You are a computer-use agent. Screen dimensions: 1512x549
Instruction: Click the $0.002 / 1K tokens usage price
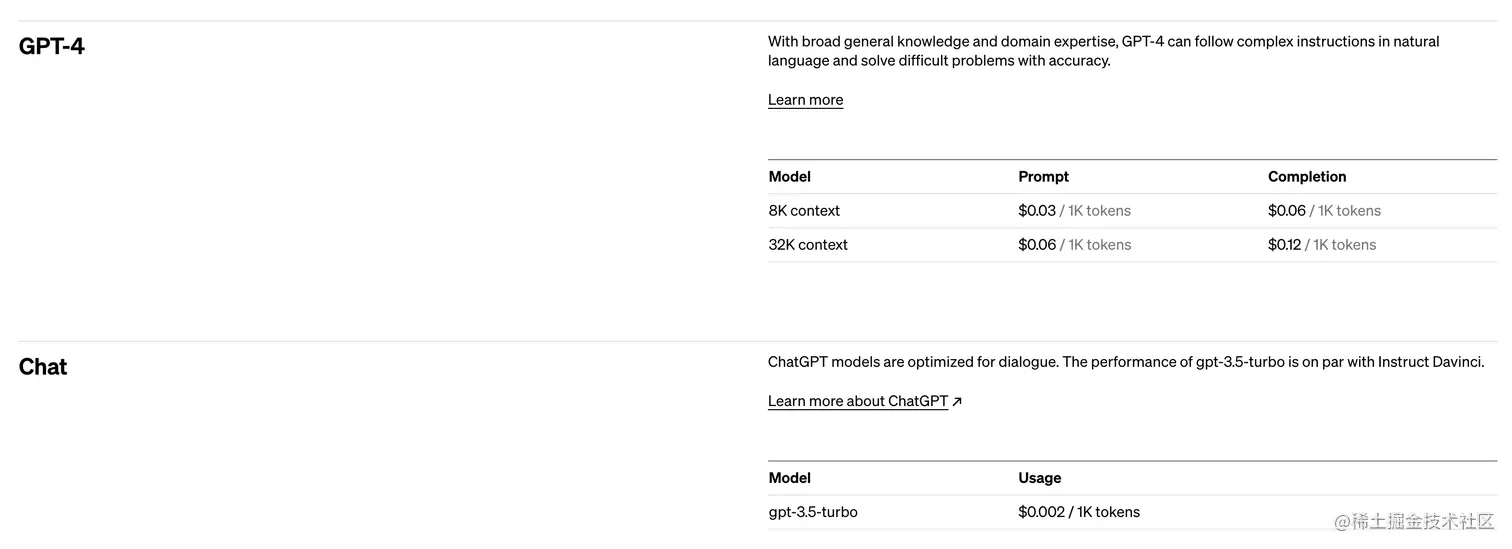point(1079,512)
